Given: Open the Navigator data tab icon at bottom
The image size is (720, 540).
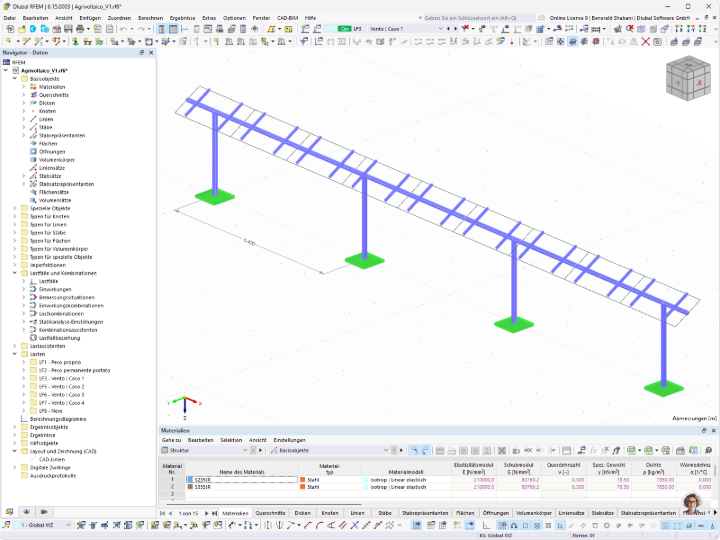Looking at the screenshot, I should [9, 512].
